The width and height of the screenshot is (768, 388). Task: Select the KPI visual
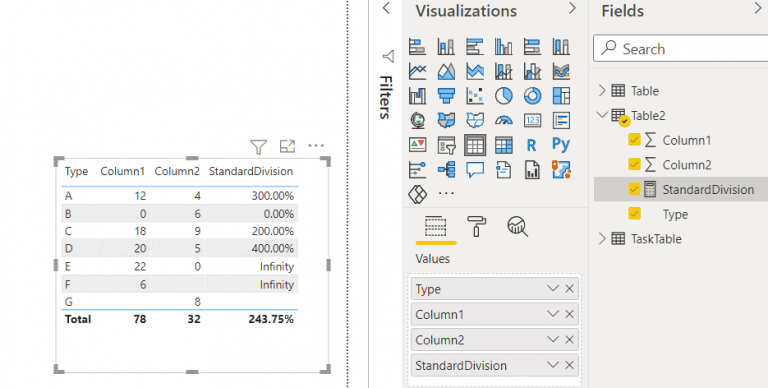(417, 145)
